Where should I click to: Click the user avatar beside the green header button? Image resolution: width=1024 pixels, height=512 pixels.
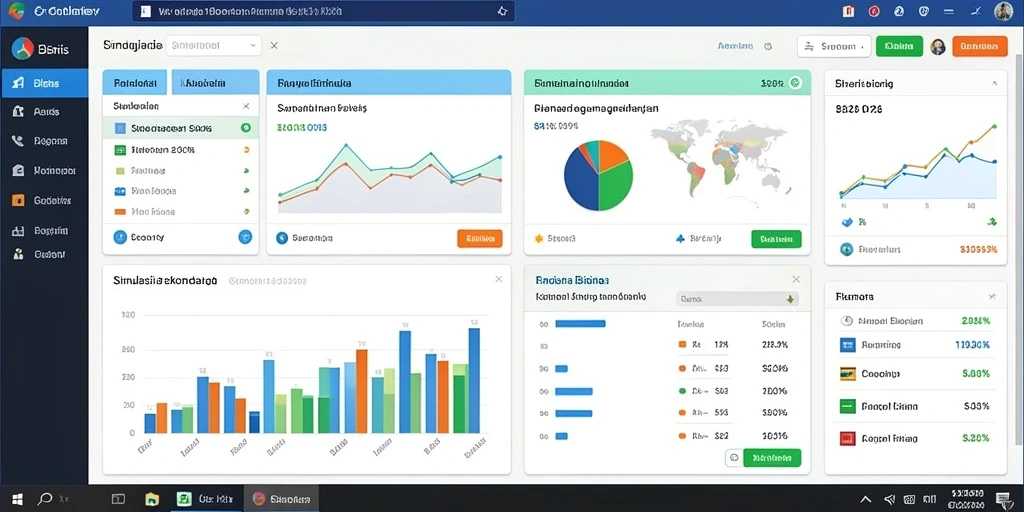(x=938, y=46)
